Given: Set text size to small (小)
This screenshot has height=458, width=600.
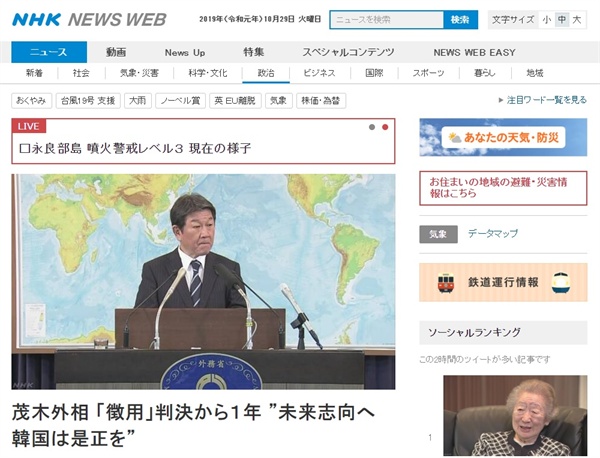Looking at the screenshot, I should 546,19.
